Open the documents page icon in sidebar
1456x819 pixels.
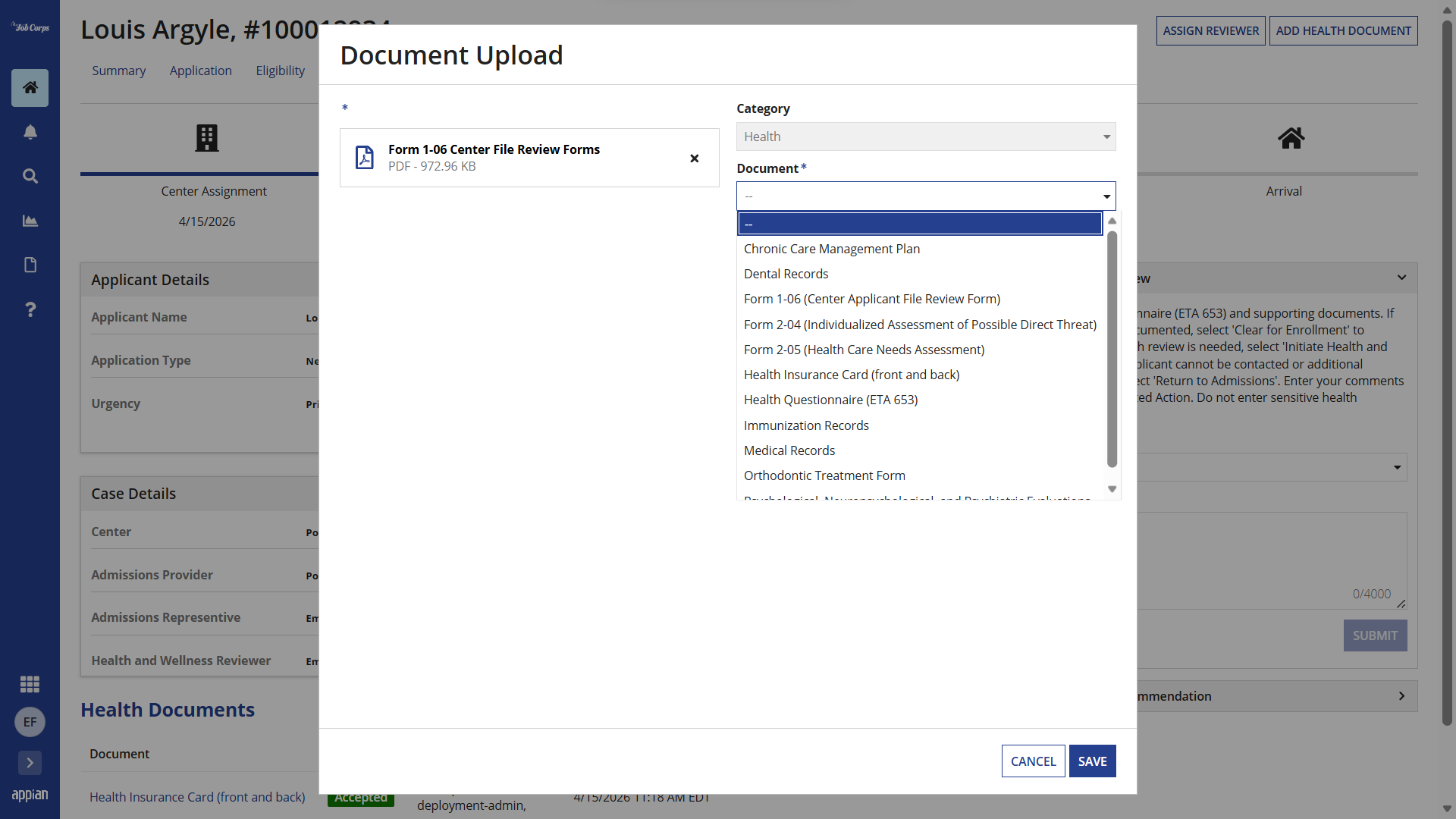30,265
